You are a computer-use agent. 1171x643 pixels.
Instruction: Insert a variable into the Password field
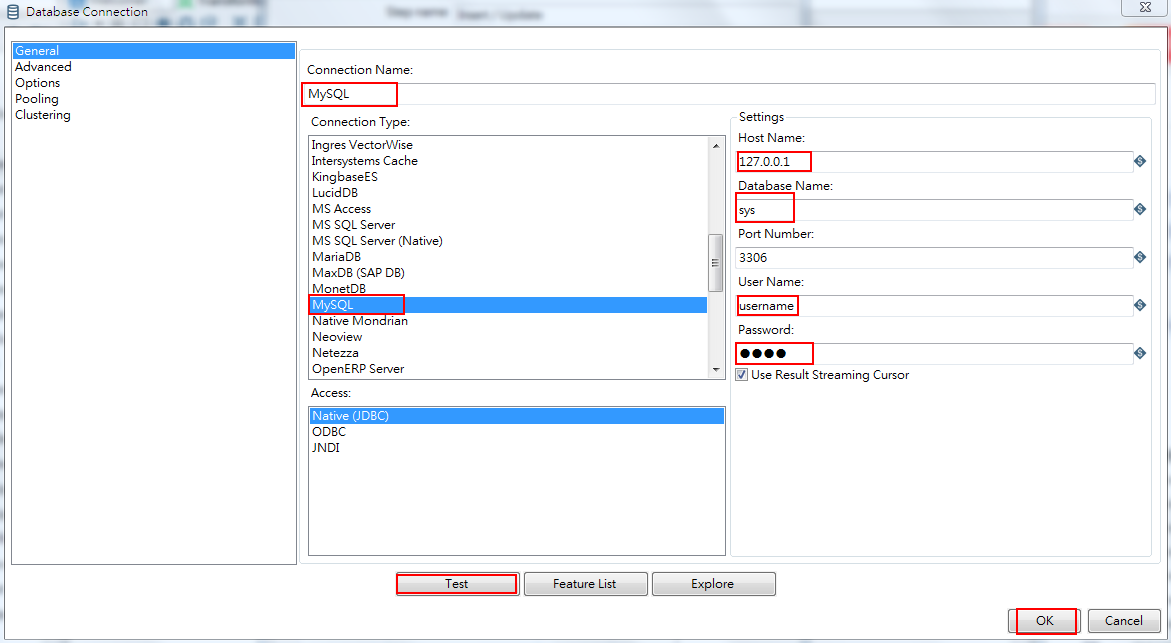[1140, 353]
